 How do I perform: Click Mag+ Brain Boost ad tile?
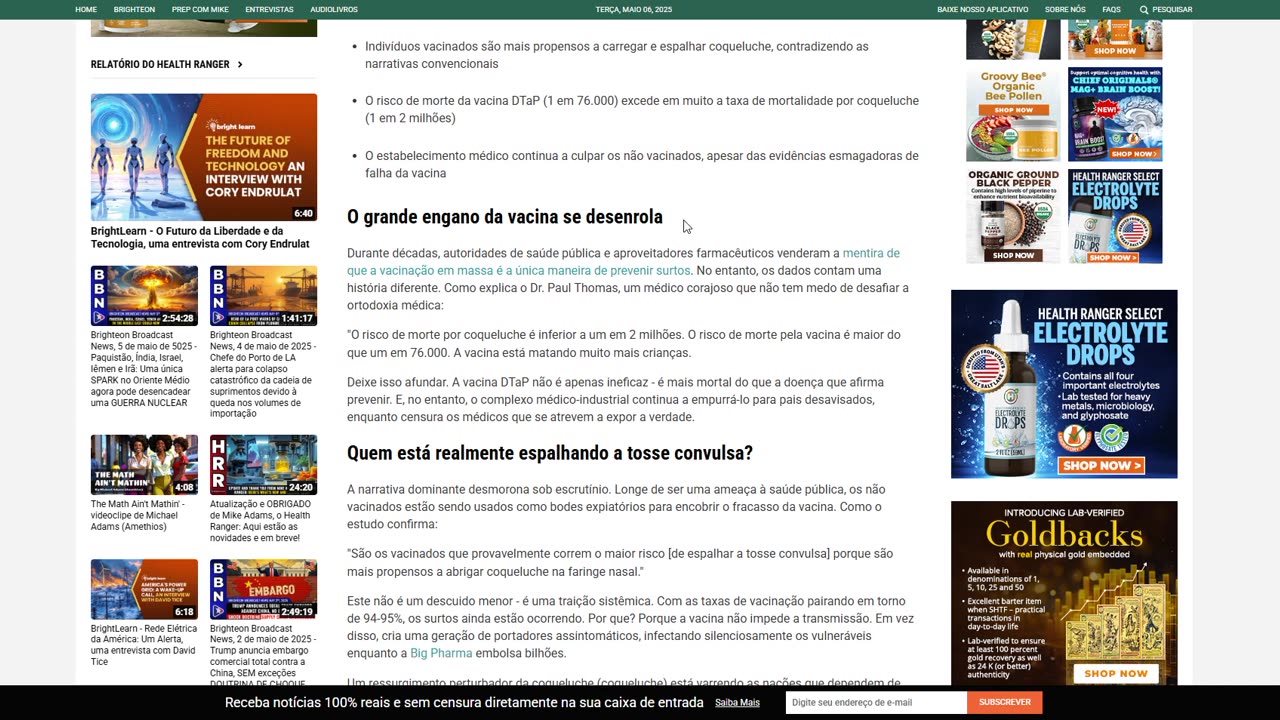[x=1115, y=114]
